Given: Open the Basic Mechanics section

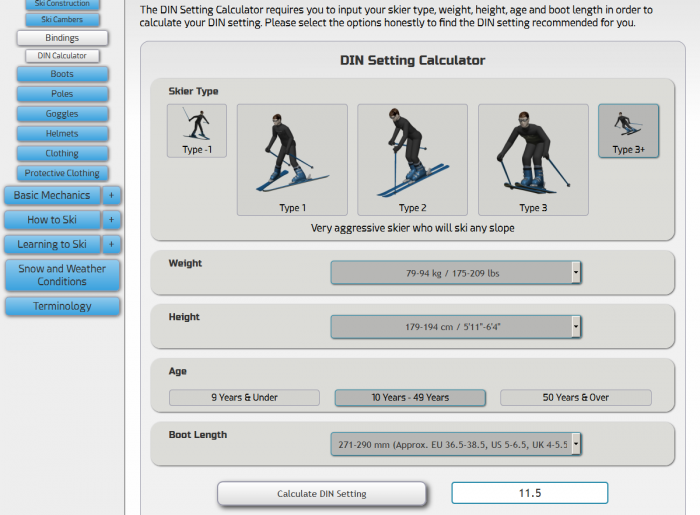Looking at the screenshot, I should (x=52, y=195).
